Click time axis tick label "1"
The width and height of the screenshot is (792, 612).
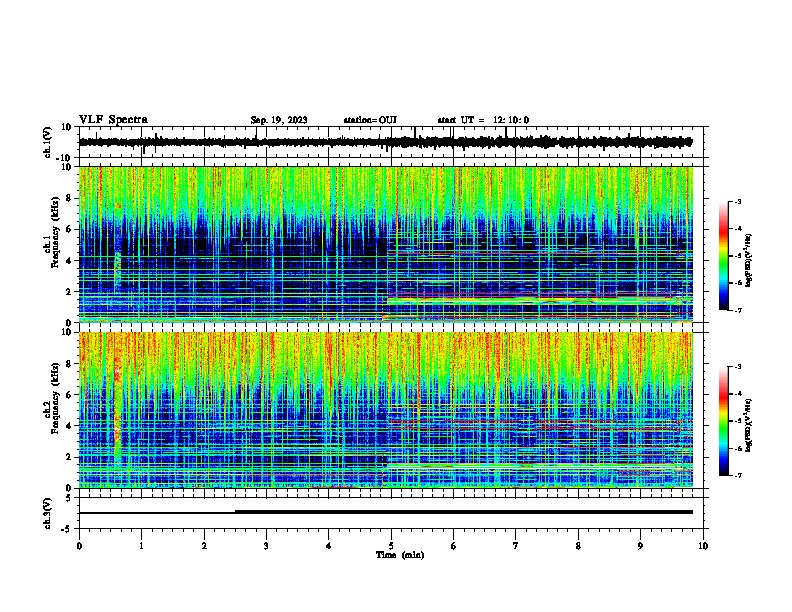(141, 546)
